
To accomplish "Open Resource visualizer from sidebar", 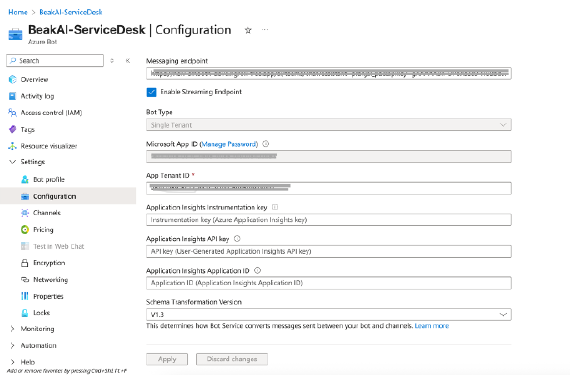I will point(49,146).
